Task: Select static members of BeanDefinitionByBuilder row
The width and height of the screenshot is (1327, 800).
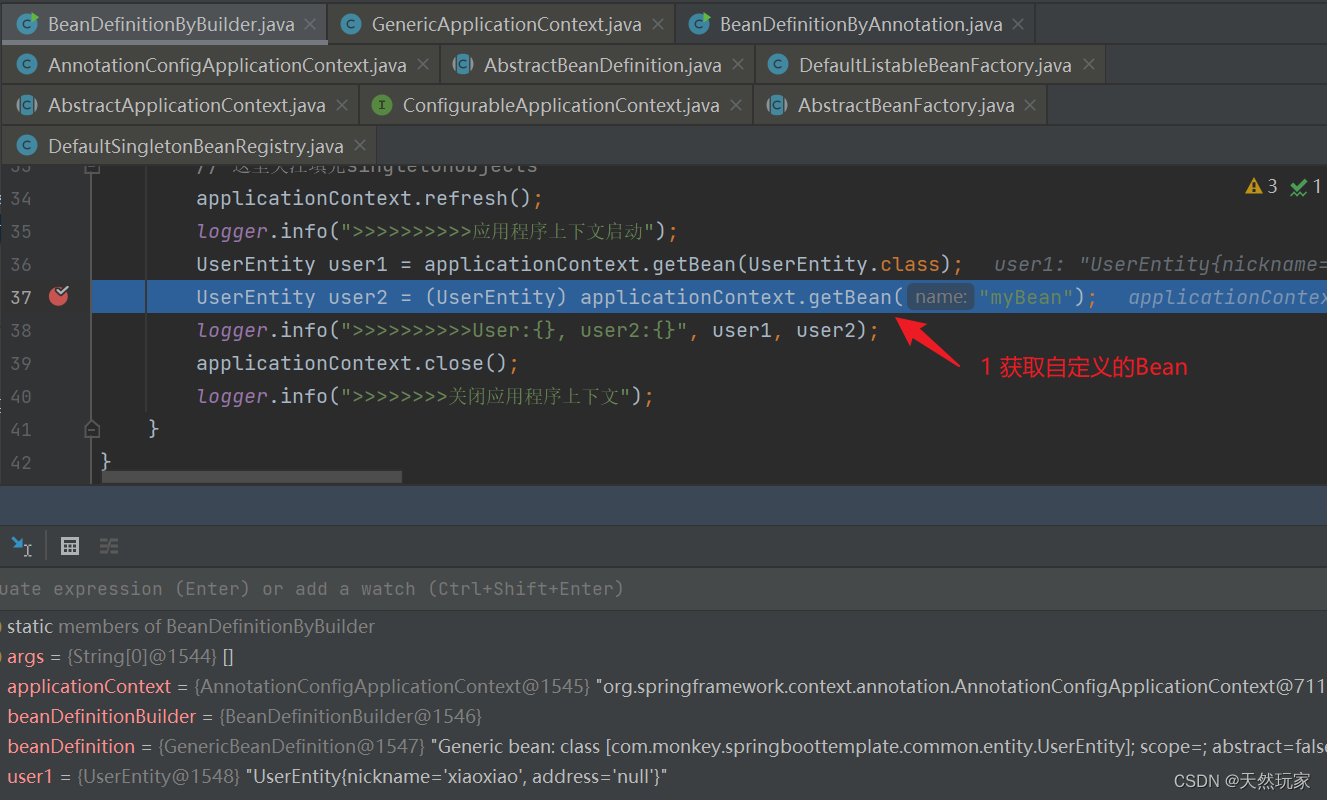Action: click(x=663, y=627)
